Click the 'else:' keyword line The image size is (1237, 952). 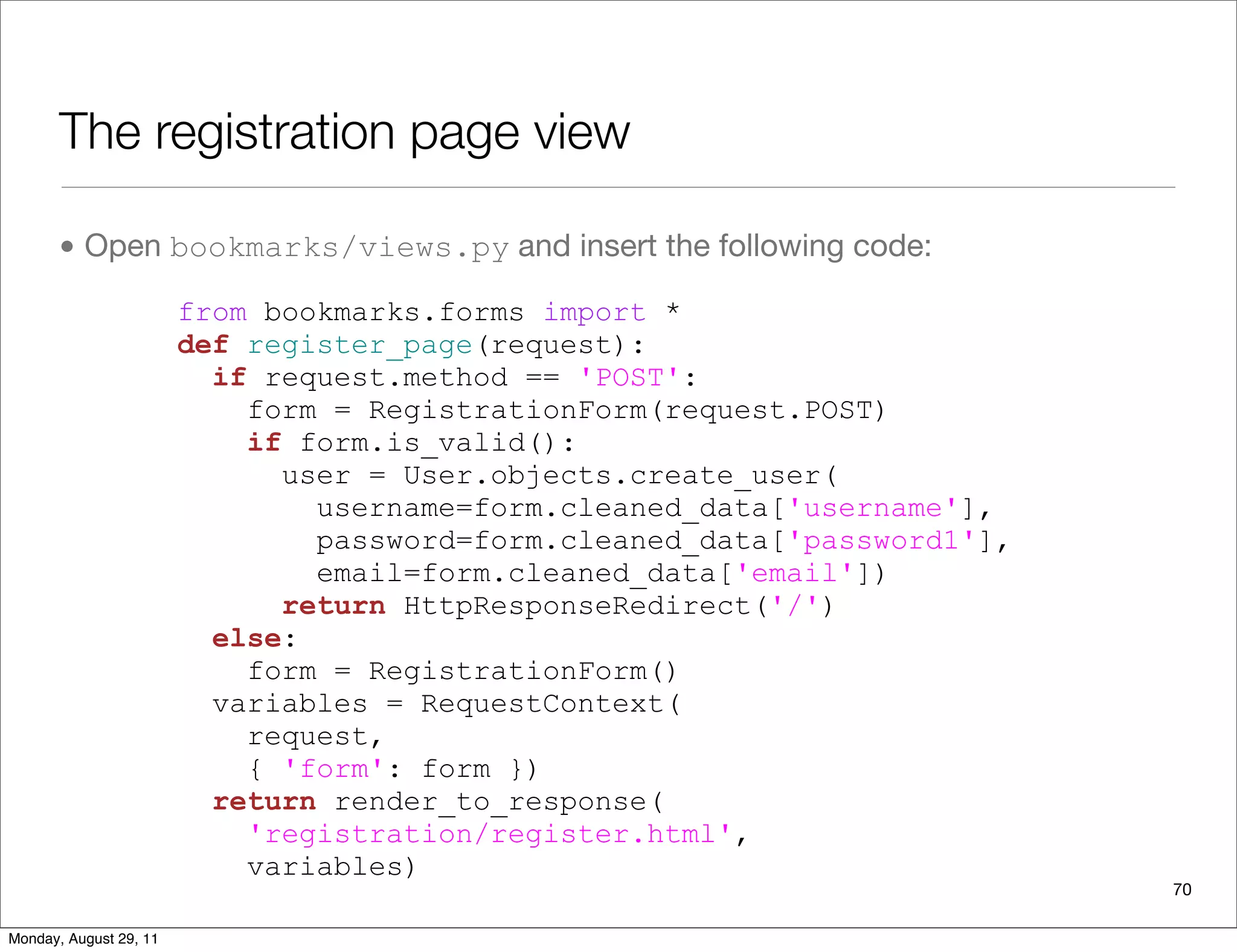point(254,638)
